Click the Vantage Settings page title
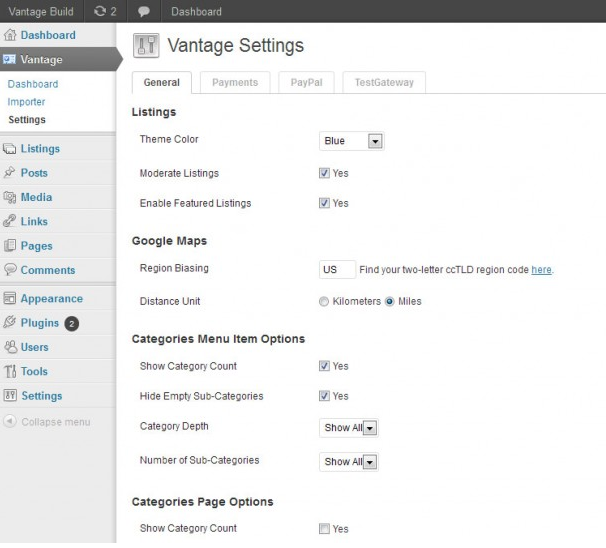The height and width of the screenshot is (548, 606). point(236,46)
